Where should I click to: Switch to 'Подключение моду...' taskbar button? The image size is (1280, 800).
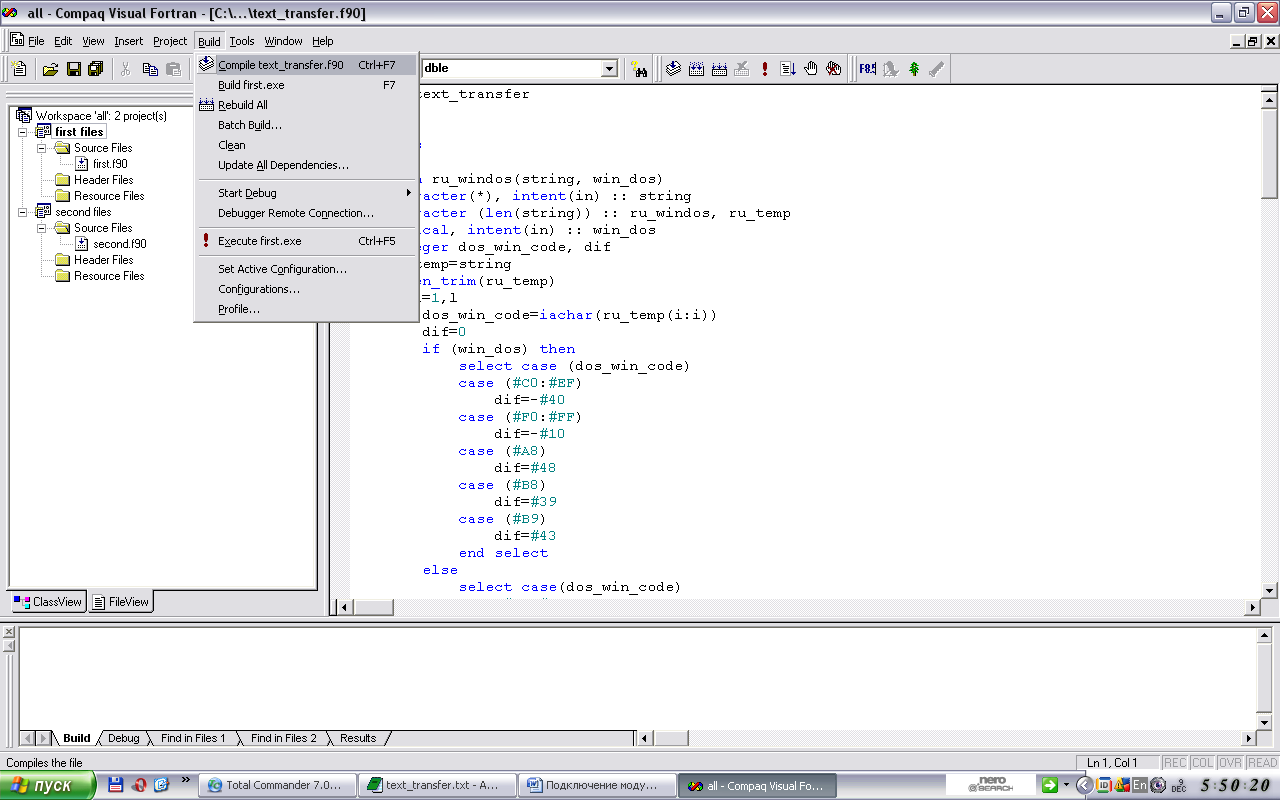click(x=598, y=785)
